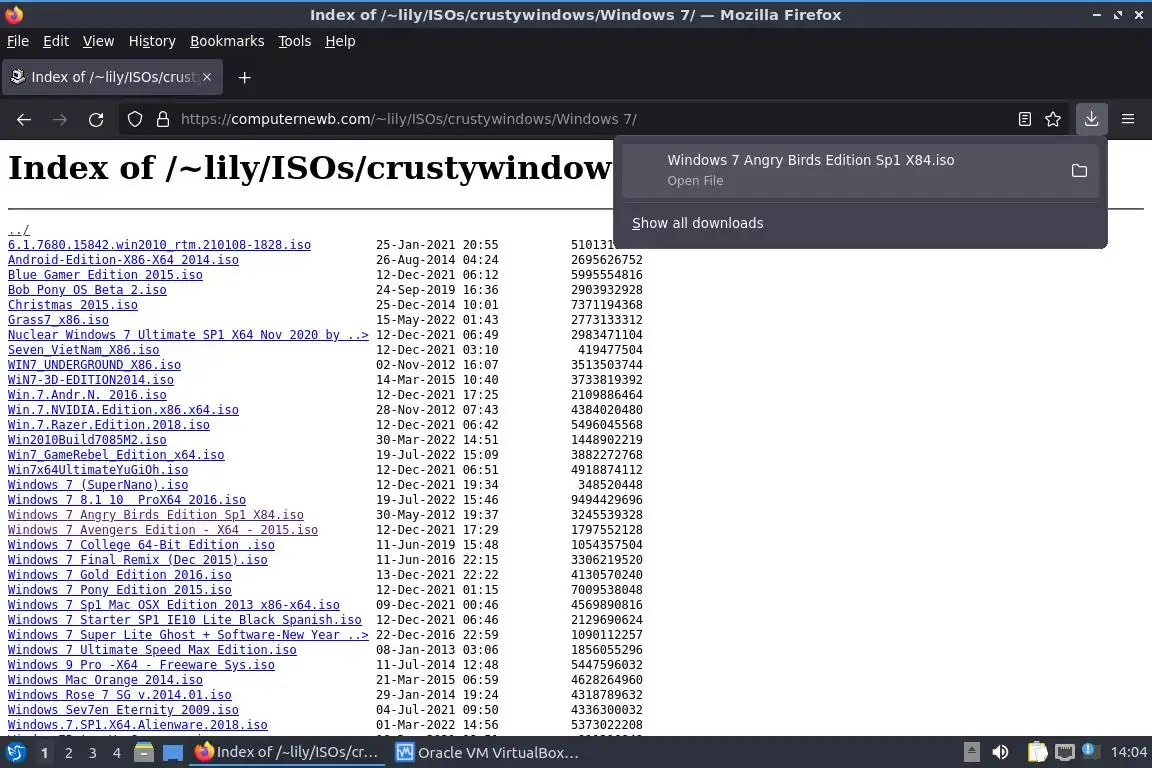The width and height of the screenshot is (1152, 768).
Task: Click Windows_Mac_Orange_2014.iso link
Action: [105, 680]
